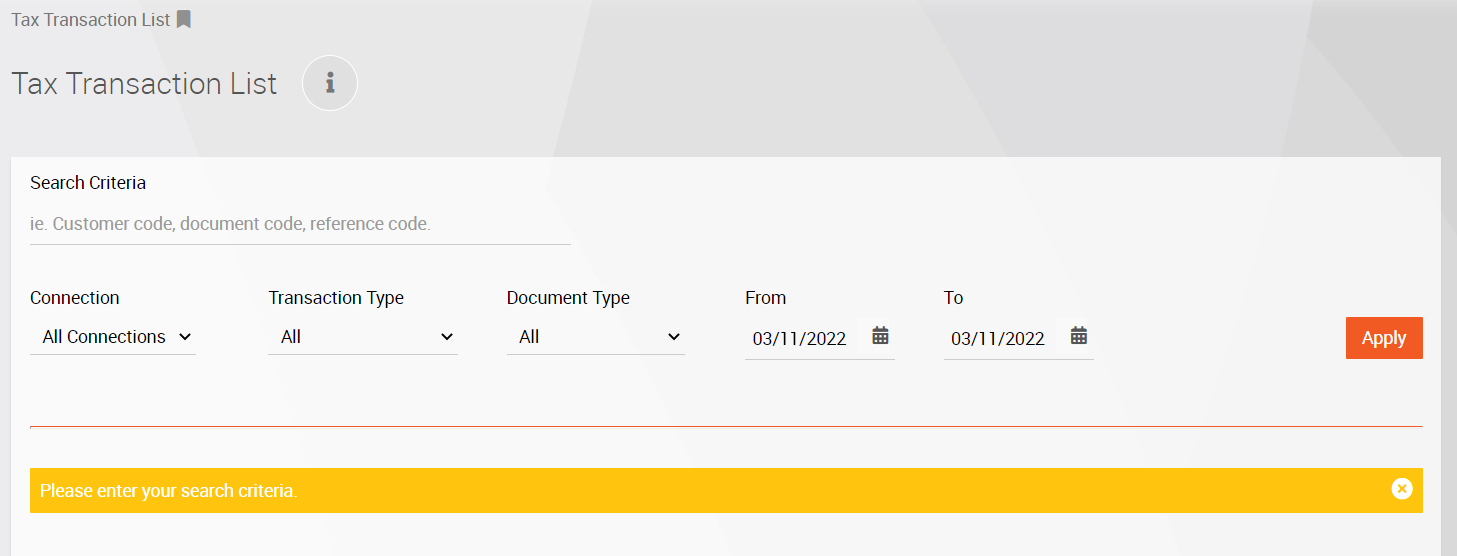Open the To date calendar picker
The width and height of the screenshot is (1457, 556).
(x=1078, y=336)
